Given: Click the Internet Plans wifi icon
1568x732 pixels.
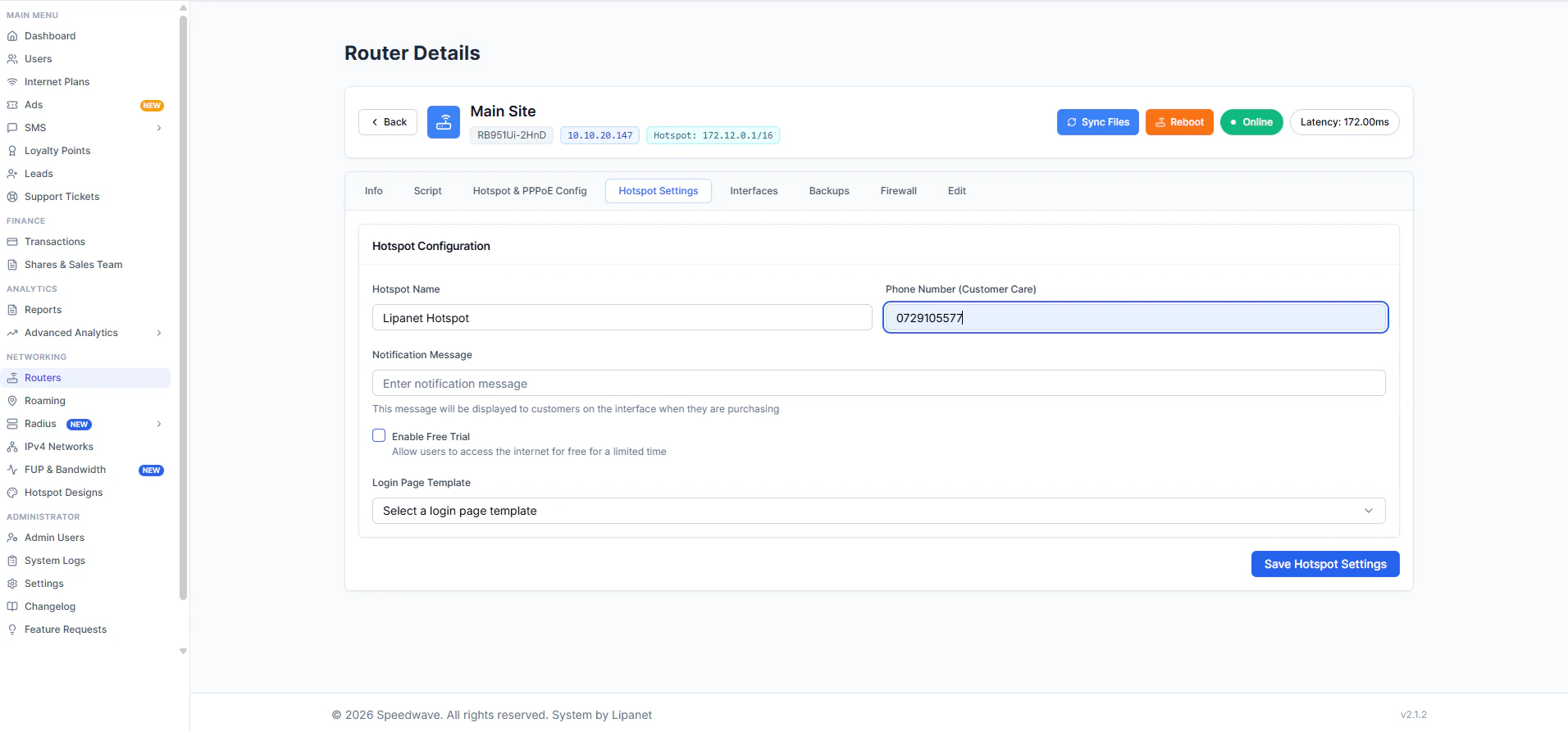Looking at the screenshot, I should [x=12, y=82].
